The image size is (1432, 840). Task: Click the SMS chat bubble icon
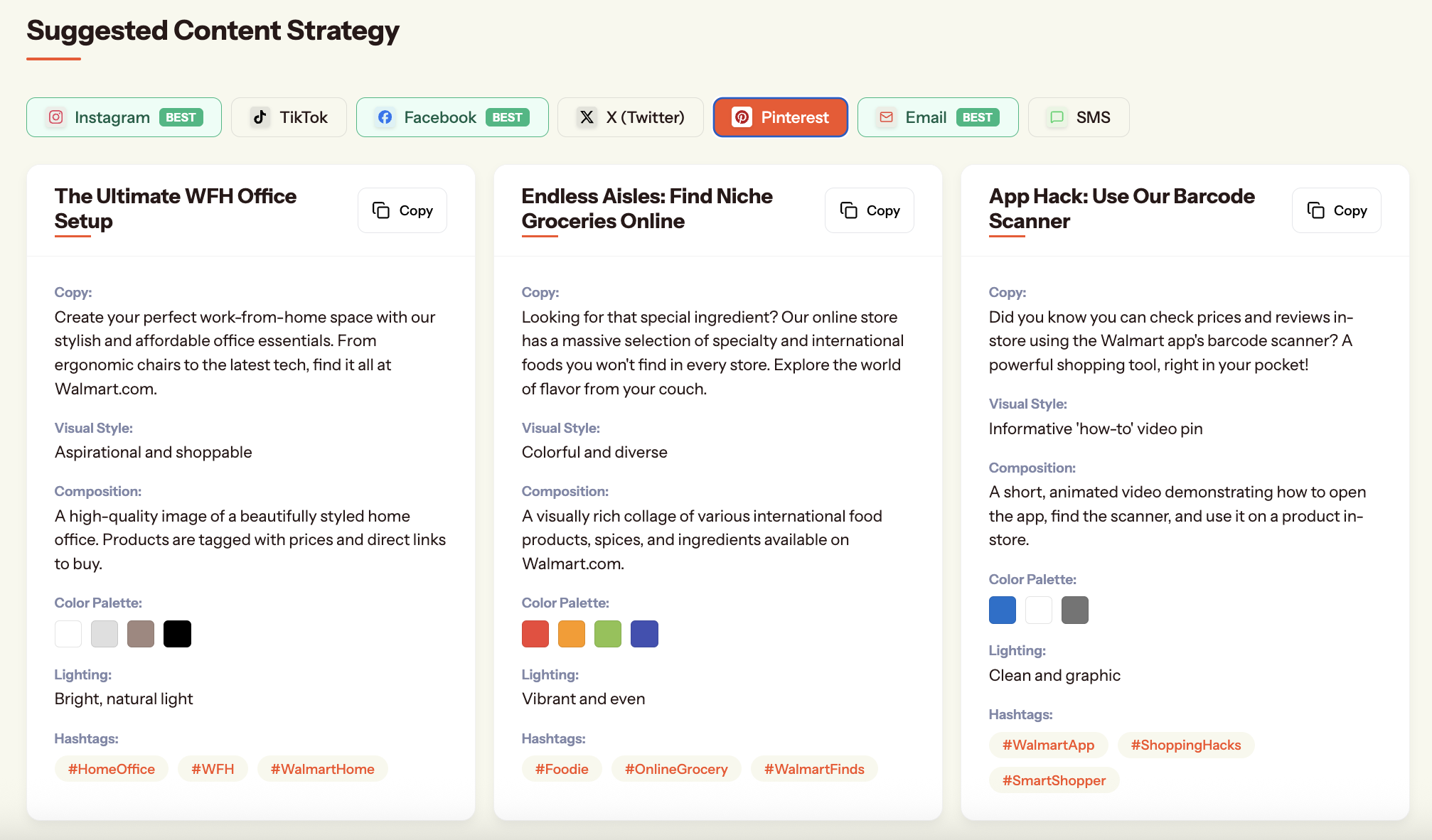coord(1057,117)
